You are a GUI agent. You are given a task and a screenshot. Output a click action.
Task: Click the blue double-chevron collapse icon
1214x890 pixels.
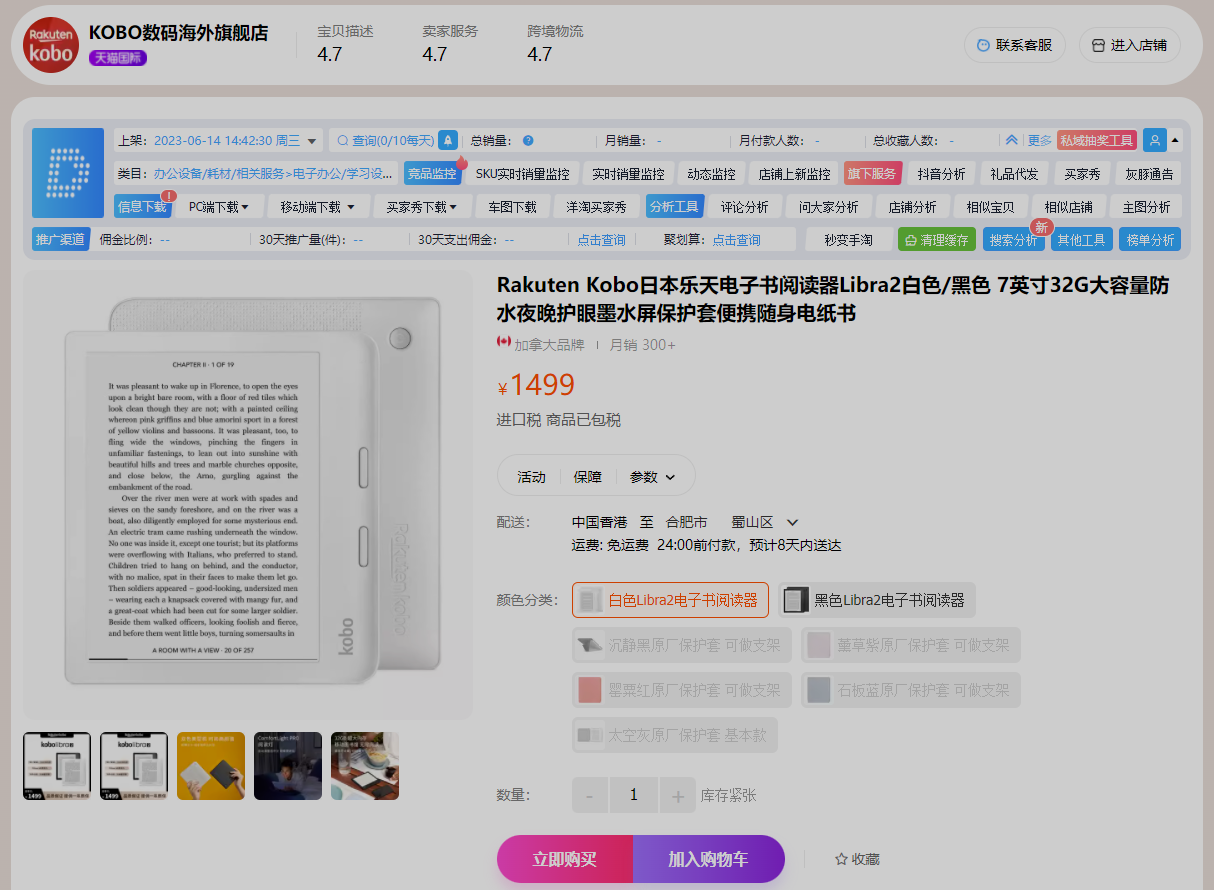[1011, 141]
